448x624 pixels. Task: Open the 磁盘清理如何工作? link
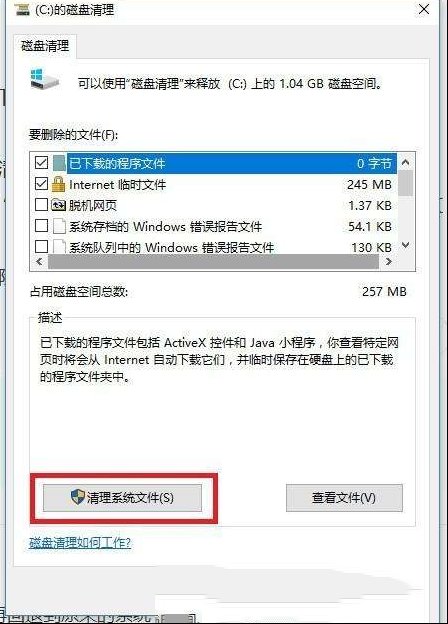(80, 543)
